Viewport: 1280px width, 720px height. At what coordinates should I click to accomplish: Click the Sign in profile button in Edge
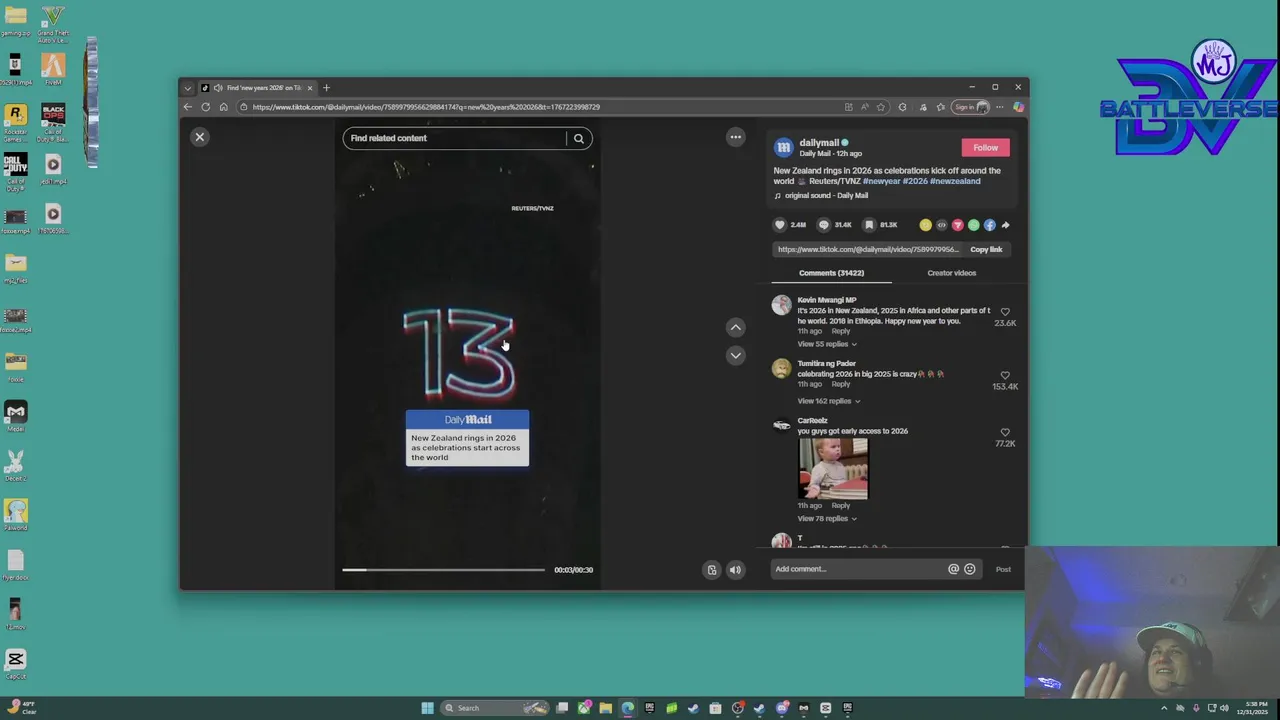[x=970, y=107]
